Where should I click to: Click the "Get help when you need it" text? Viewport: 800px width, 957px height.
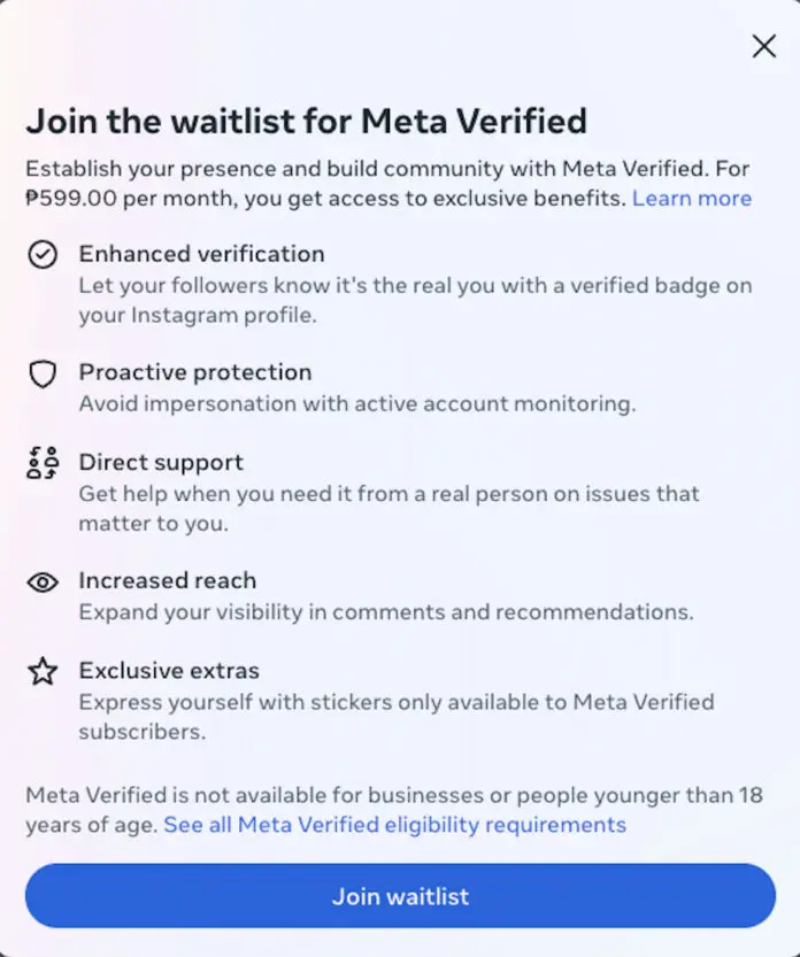[x=389, y=508]
